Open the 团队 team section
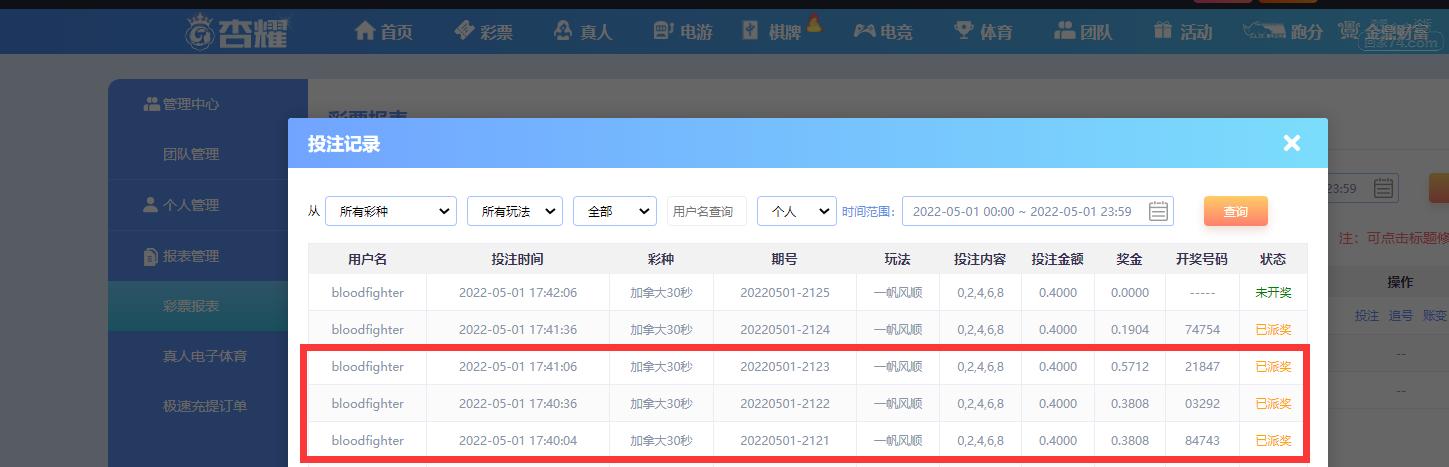1449x467 pixels. tap(1083, 32)
